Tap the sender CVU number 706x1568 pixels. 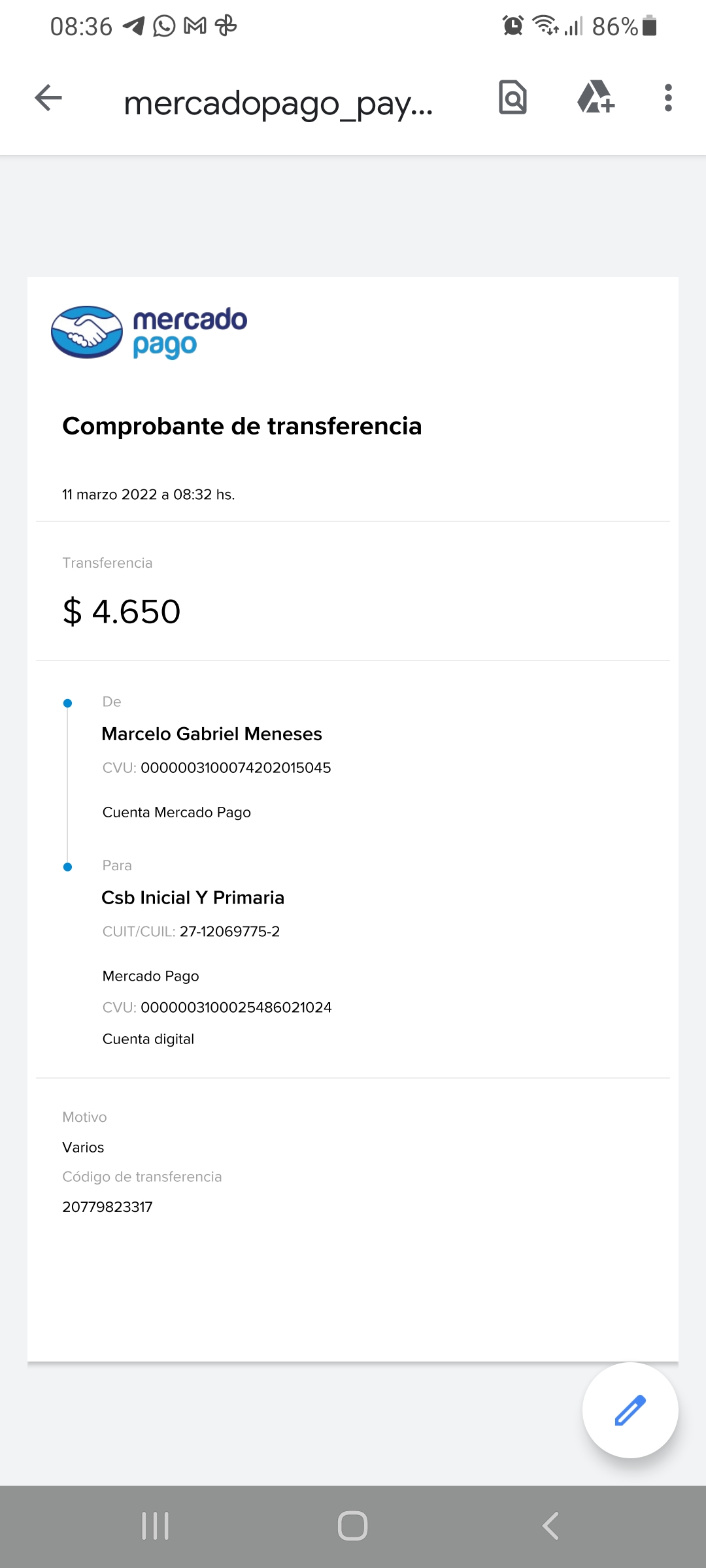coord(235,768)
